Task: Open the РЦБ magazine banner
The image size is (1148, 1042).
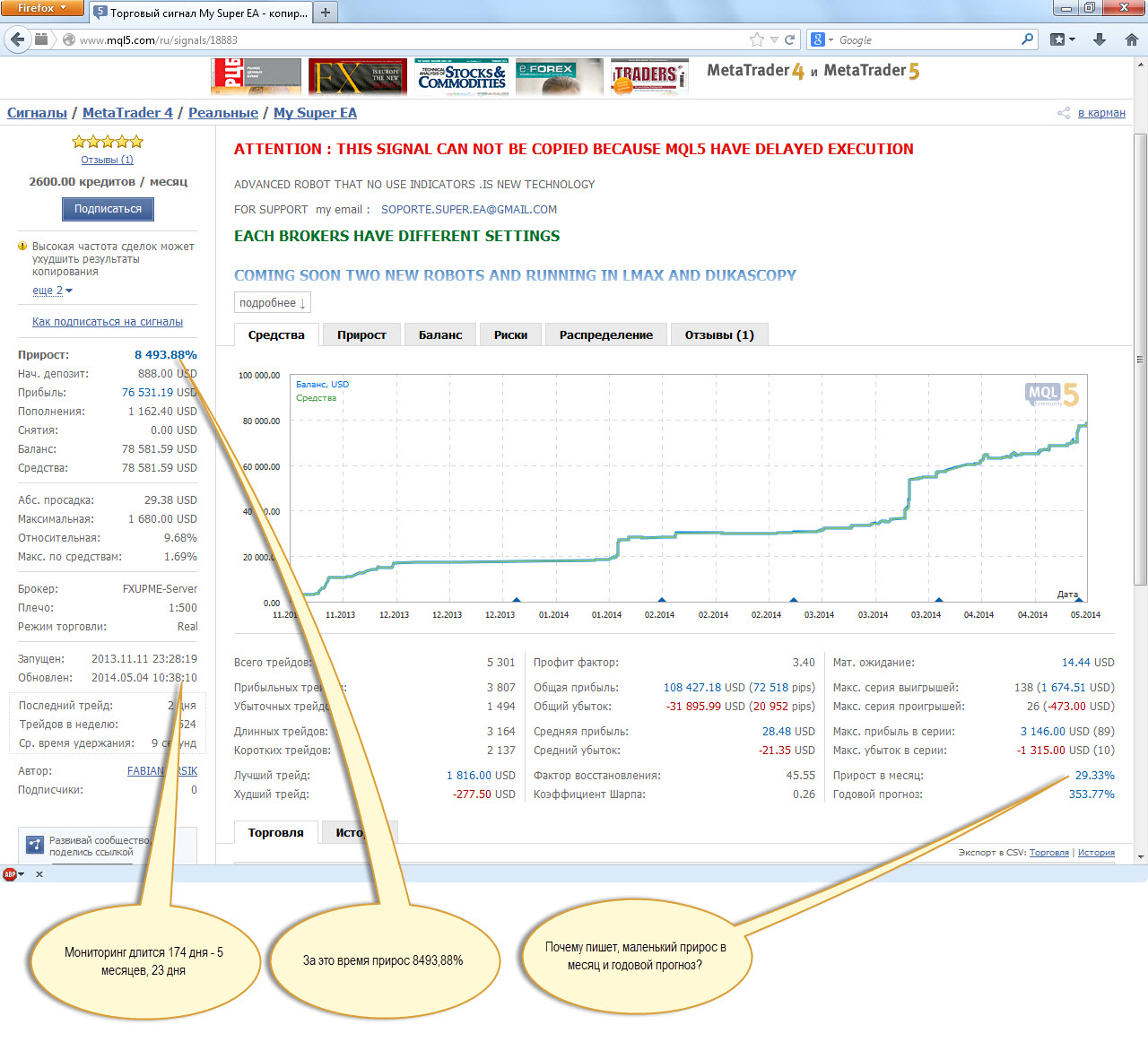Action: pyautogui.click(x=256, y=76)
